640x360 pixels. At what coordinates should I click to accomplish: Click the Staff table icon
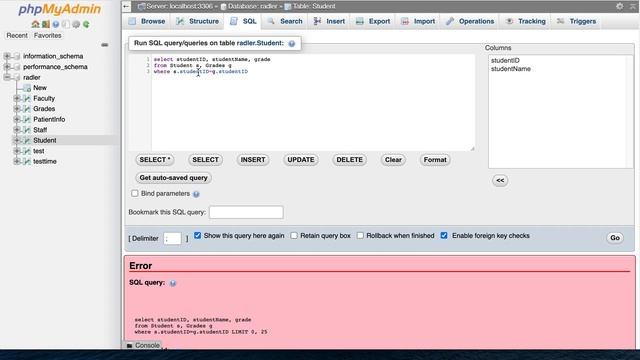pos(27,130)
